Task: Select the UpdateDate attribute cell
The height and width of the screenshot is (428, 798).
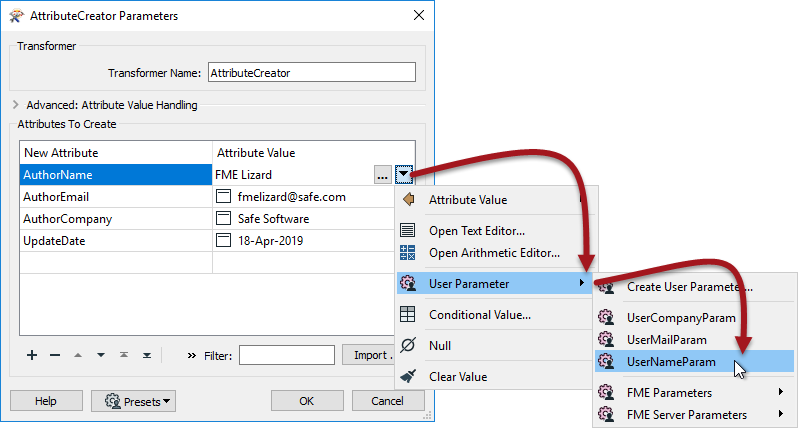Action: [x=116, y=240]
